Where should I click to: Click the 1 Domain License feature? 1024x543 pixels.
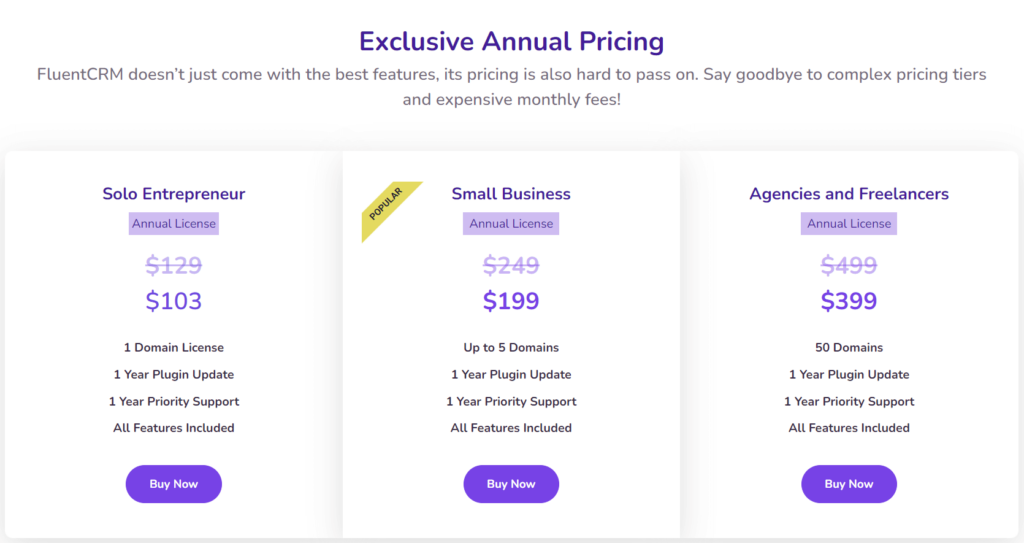[174, 348]
